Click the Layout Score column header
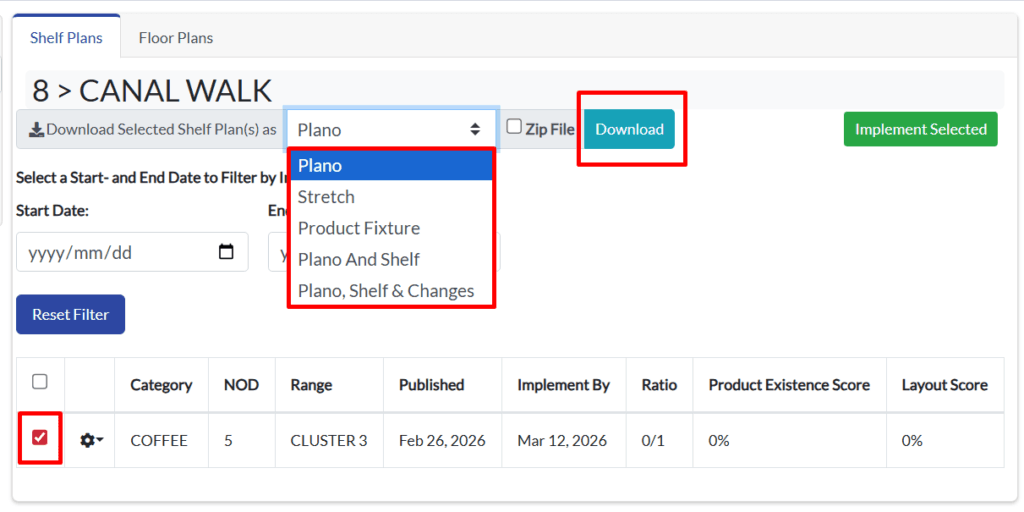The width and height of the screenshot is (1024, 512). [944, 385]
